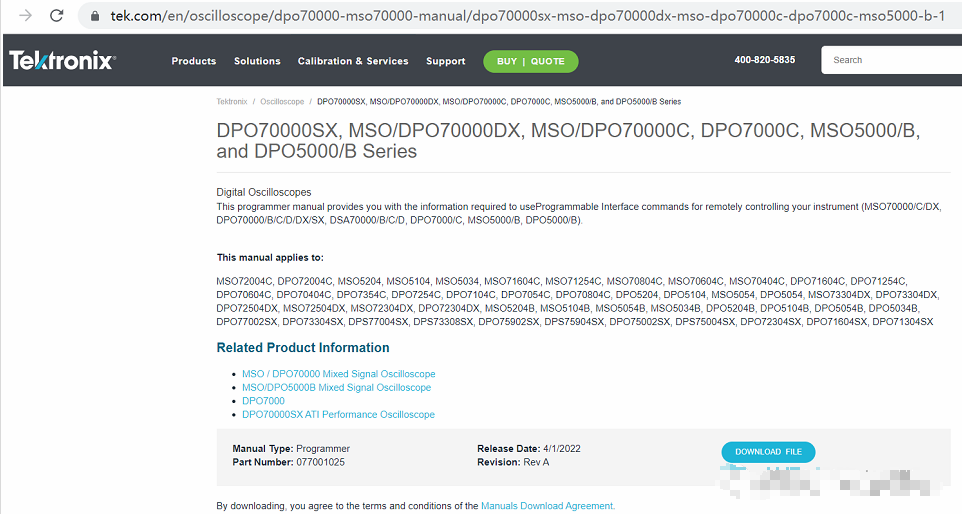Click Manual Type: Programmer text
Viewport: 962px width, 514px height.
point(291,449)
